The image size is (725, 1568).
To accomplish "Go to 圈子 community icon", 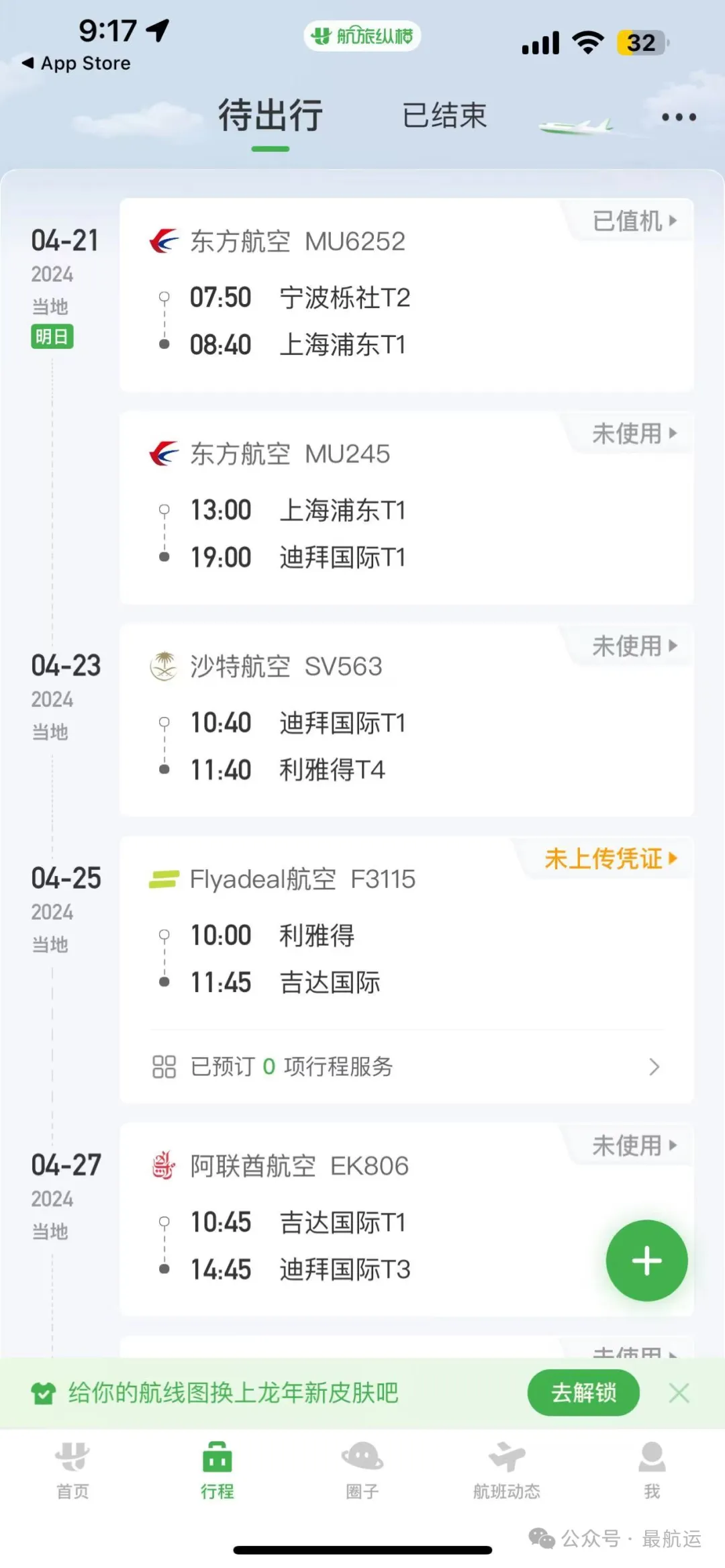I will point(362,1456).
